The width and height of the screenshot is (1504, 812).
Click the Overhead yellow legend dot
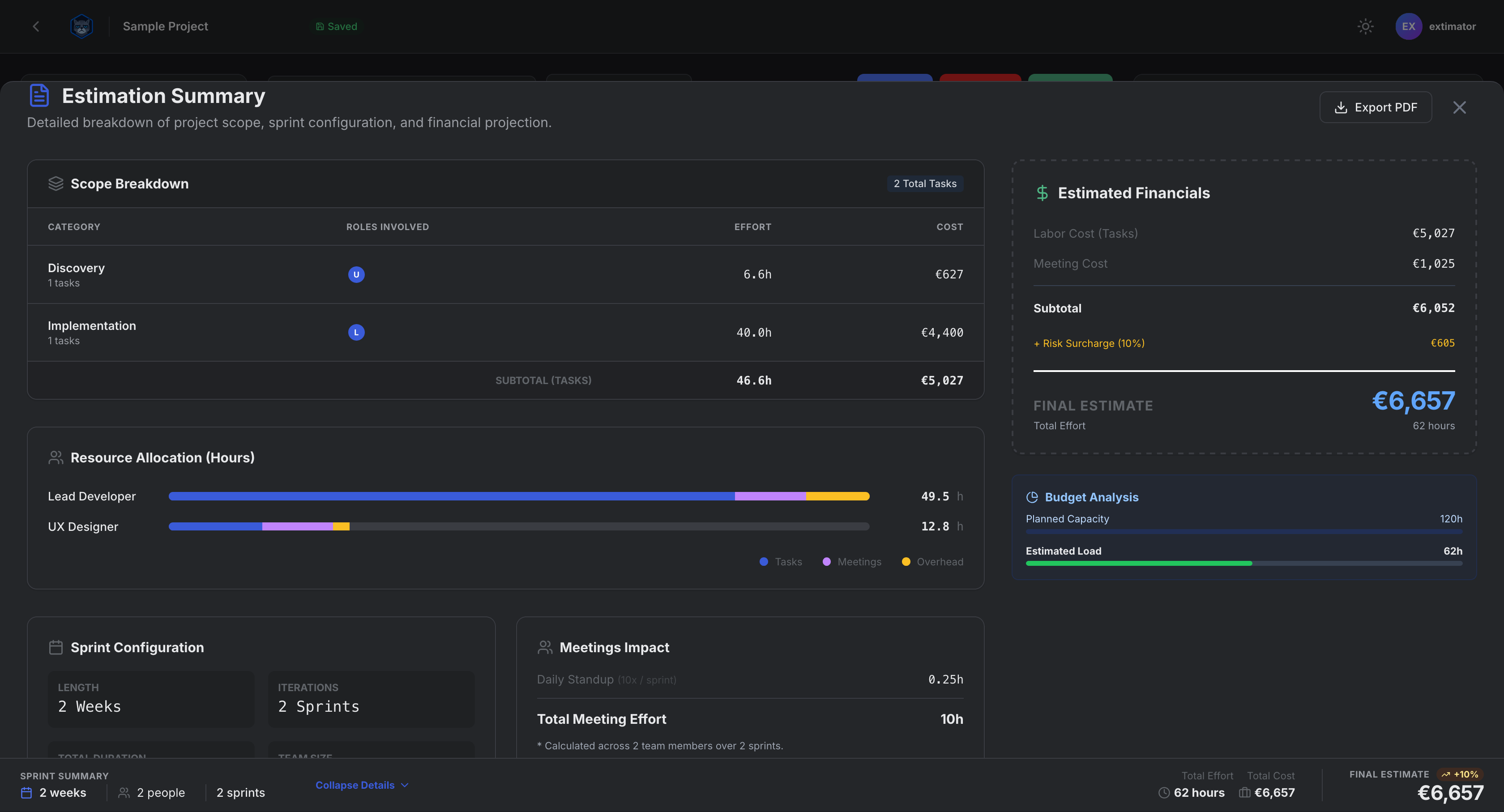click(906, 562)
